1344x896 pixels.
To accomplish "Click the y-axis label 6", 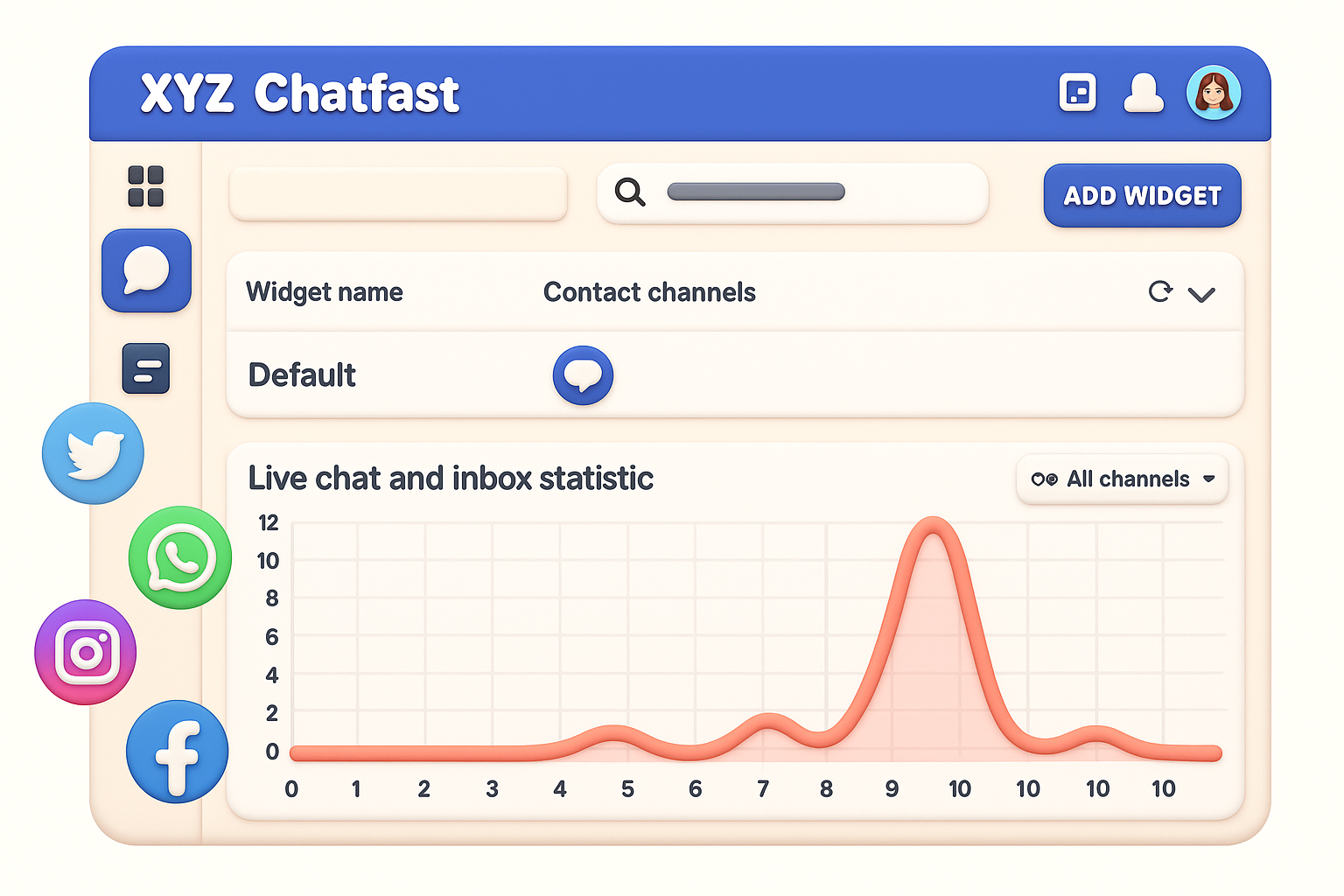I will click(272, 637).
